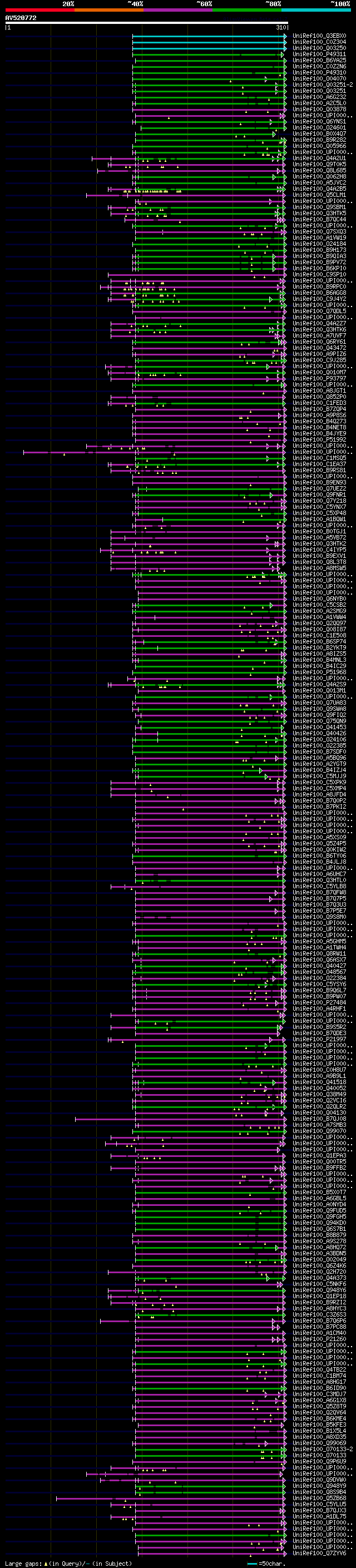Click the UniRef100_B2YKT9 label
356x1568 pixels.
(x=319, y=647)
